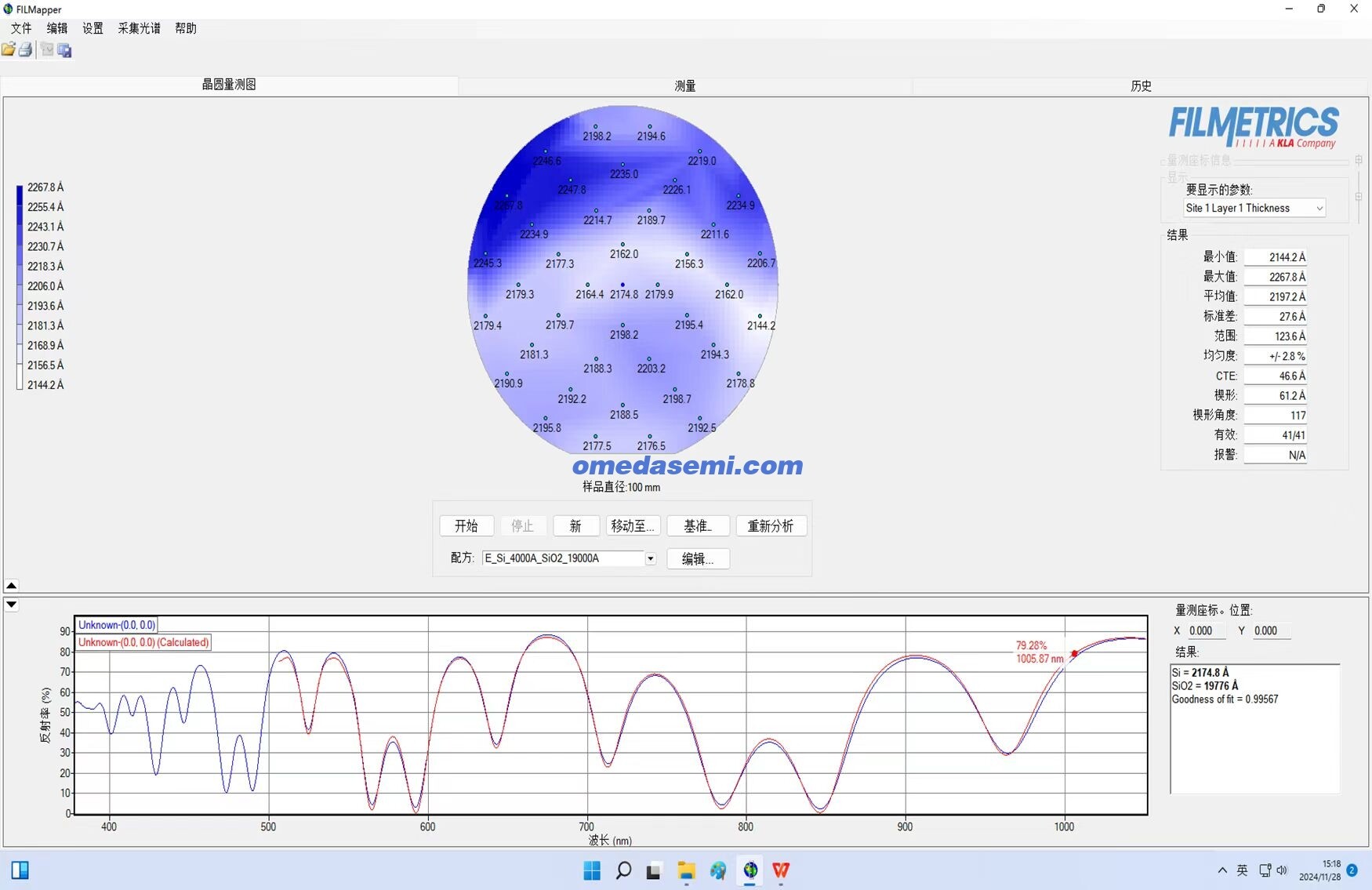Screen dimensions: 1372x890
Task: Click the red WPS icon in taskbar
Action: (781, 870)
